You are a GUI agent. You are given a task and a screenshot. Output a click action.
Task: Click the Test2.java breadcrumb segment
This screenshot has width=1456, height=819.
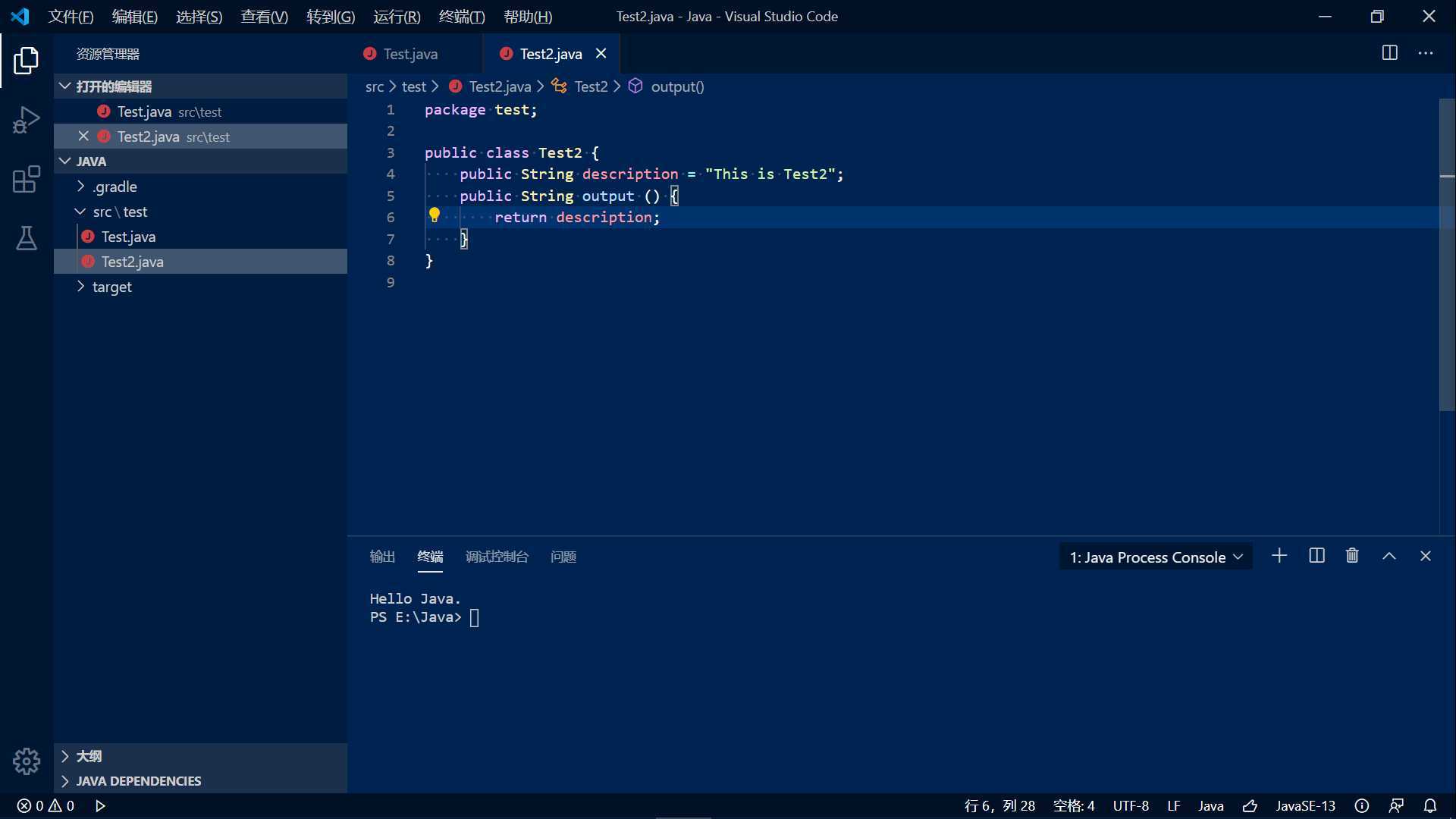[500, 86]
